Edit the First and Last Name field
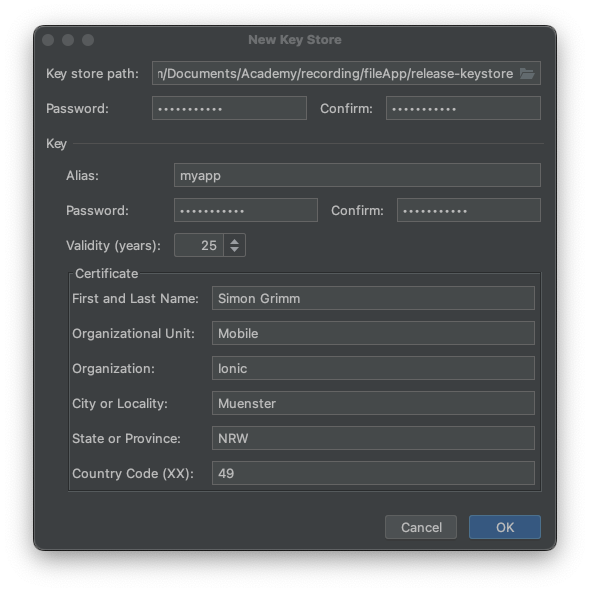Screen dimensions: 590x592 click(x=373, y=298)
